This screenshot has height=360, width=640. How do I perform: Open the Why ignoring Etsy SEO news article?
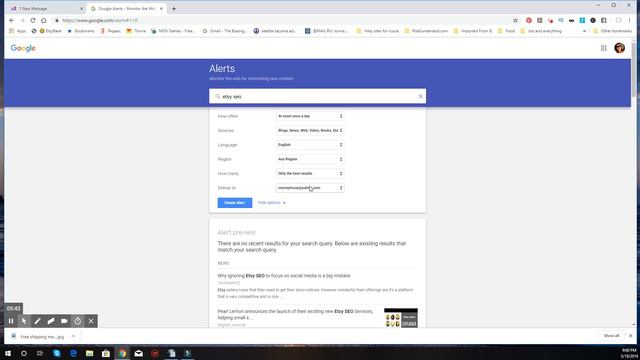(x=284, y=276)
